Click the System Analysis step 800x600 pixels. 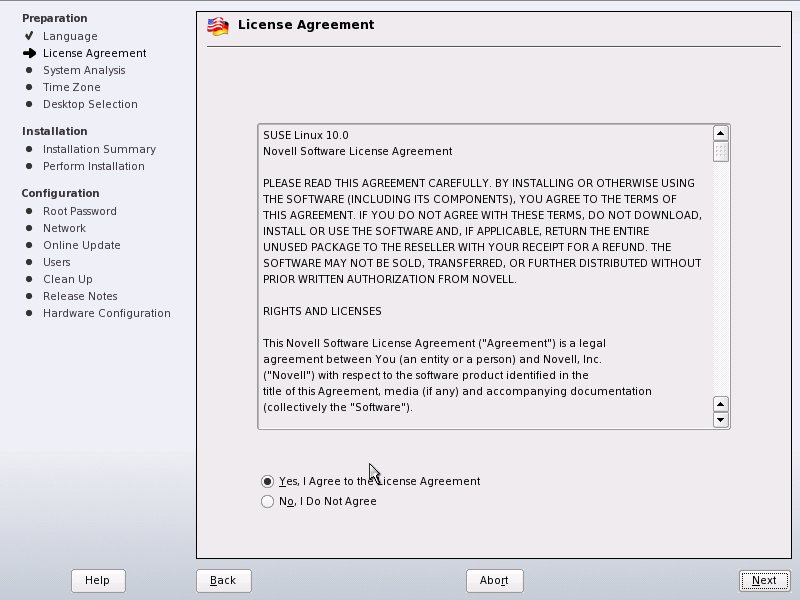84,70
